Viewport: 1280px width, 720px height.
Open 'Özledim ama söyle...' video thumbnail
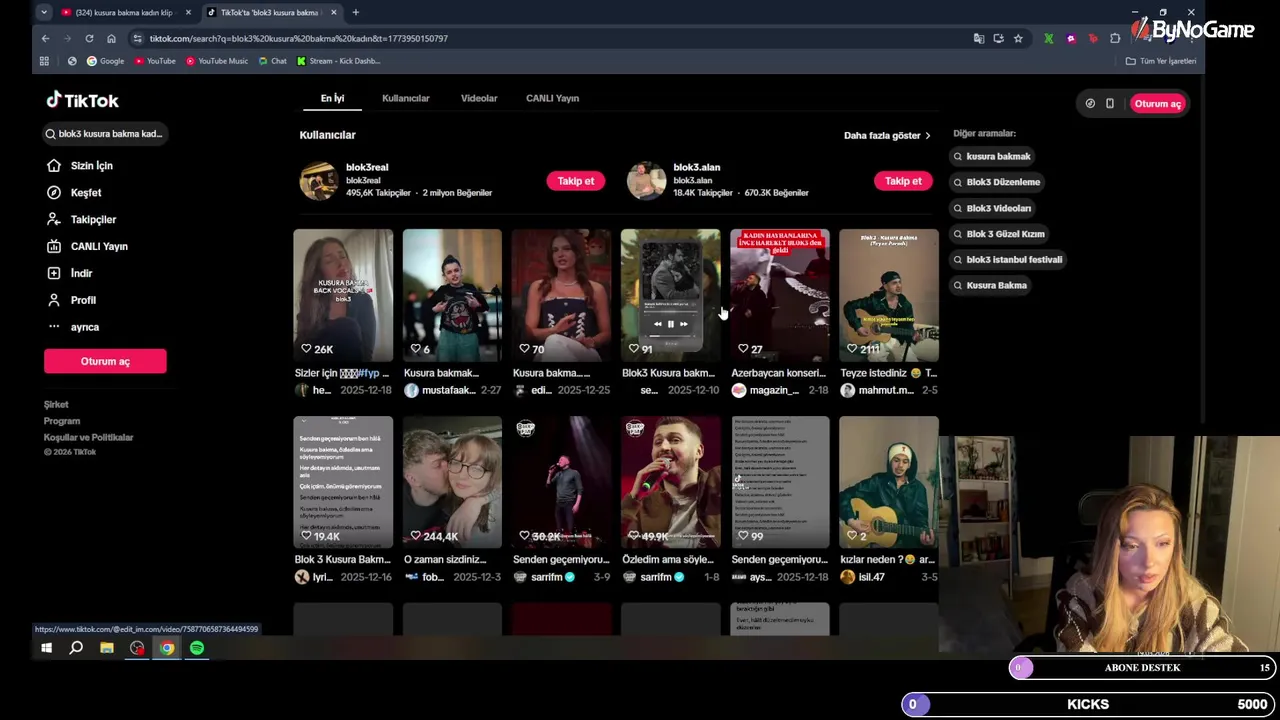[670, 482]
